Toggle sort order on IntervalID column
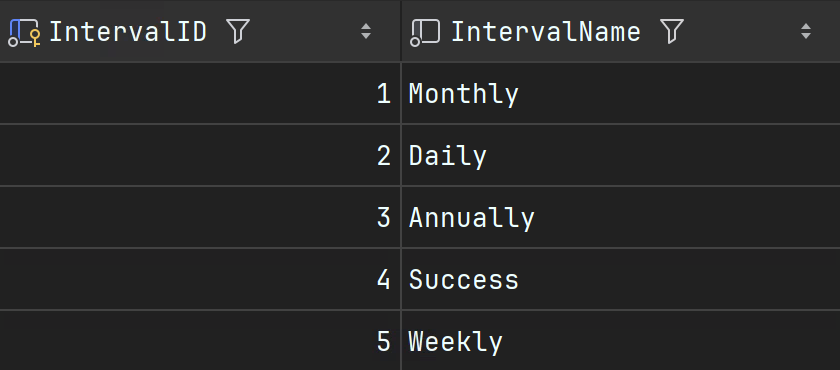 coord(366,32)
